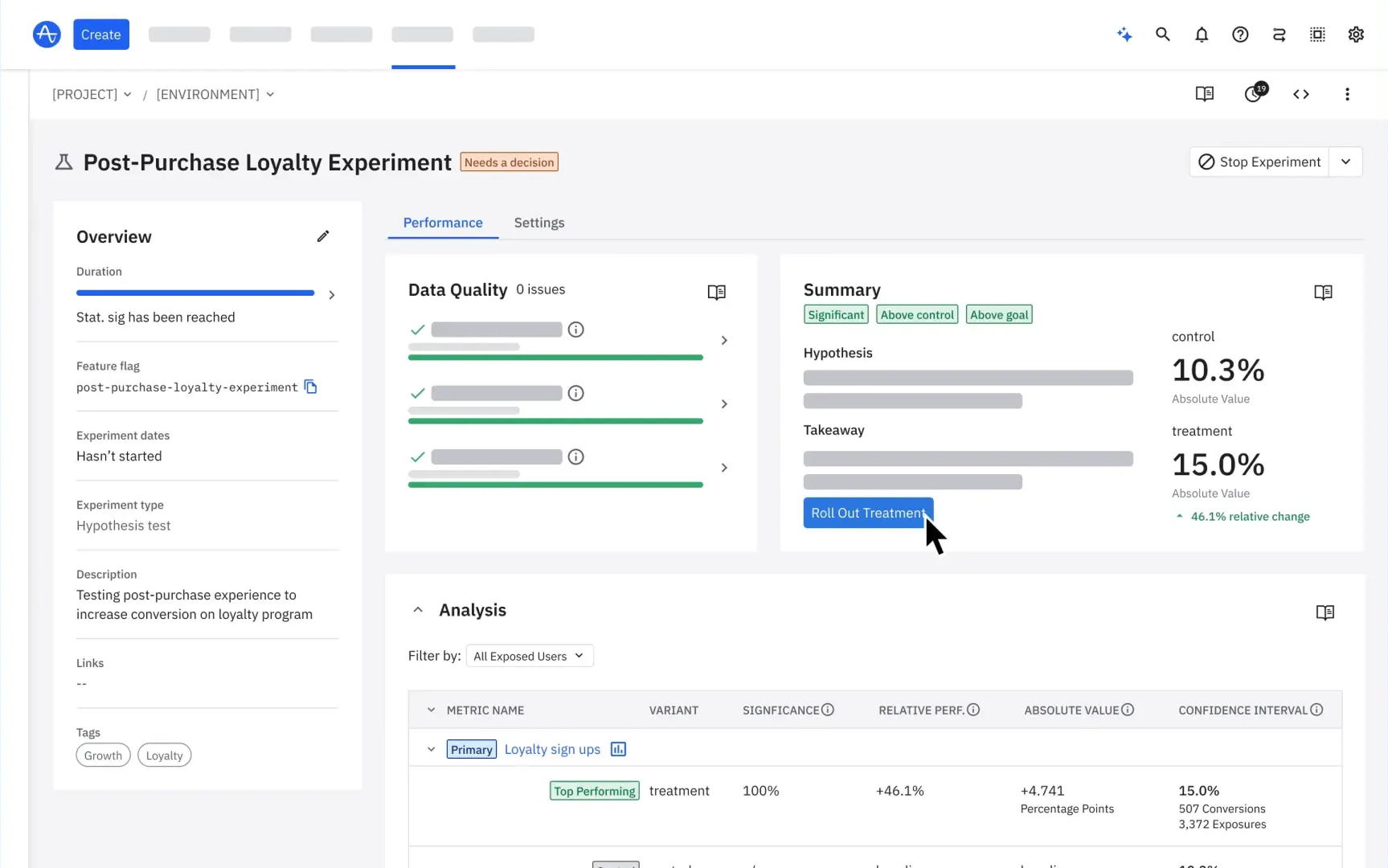Collapse the Primary Loyalty sign ups row
The image size is (1388, 868).
coord(431,749)
